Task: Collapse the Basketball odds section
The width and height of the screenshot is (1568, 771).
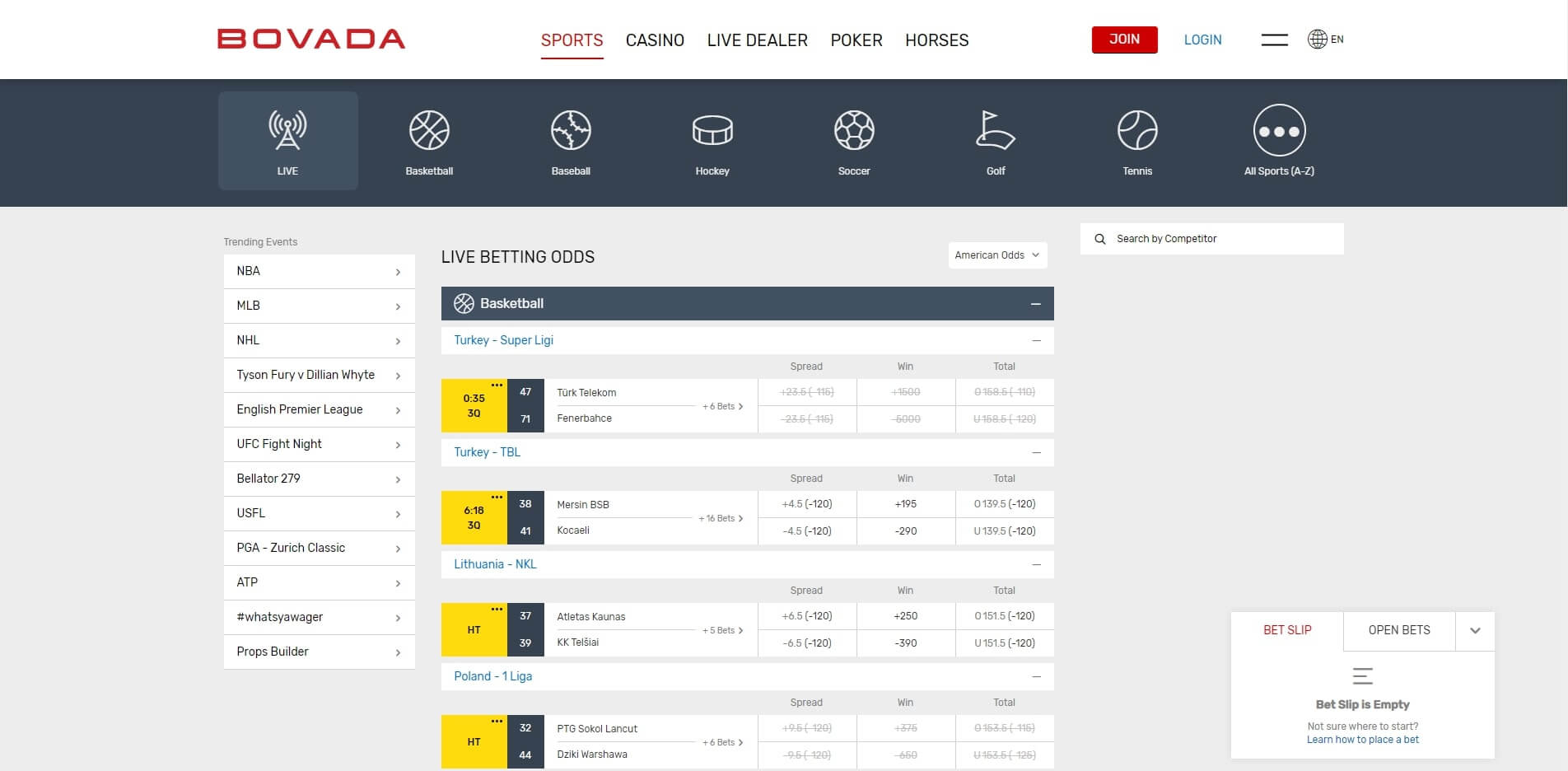Action: pyautogui.click(x=1035, y=303)
